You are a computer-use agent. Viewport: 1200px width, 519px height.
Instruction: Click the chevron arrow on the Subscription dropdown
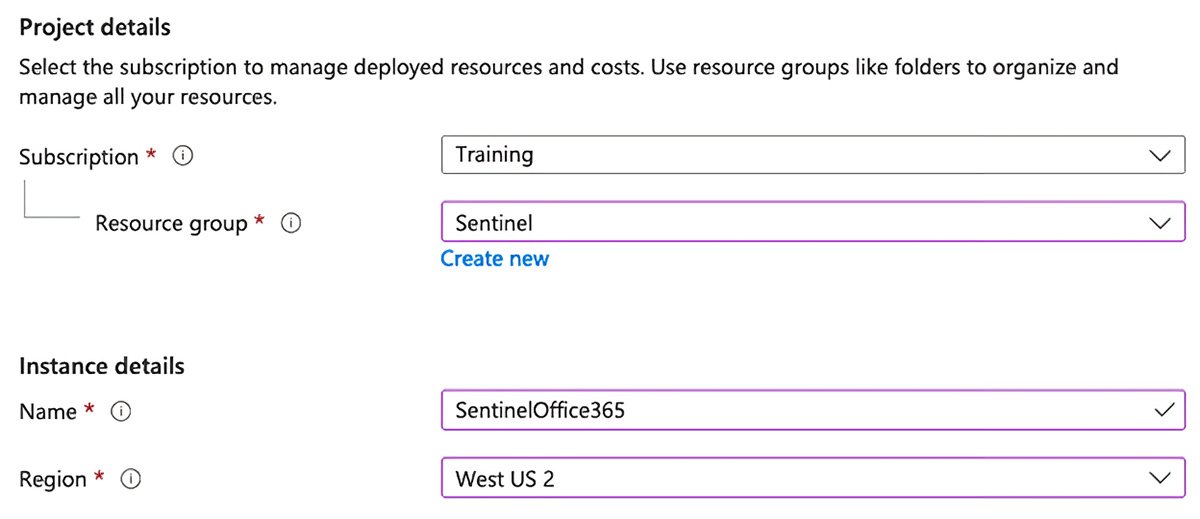tap(1160, 156)
